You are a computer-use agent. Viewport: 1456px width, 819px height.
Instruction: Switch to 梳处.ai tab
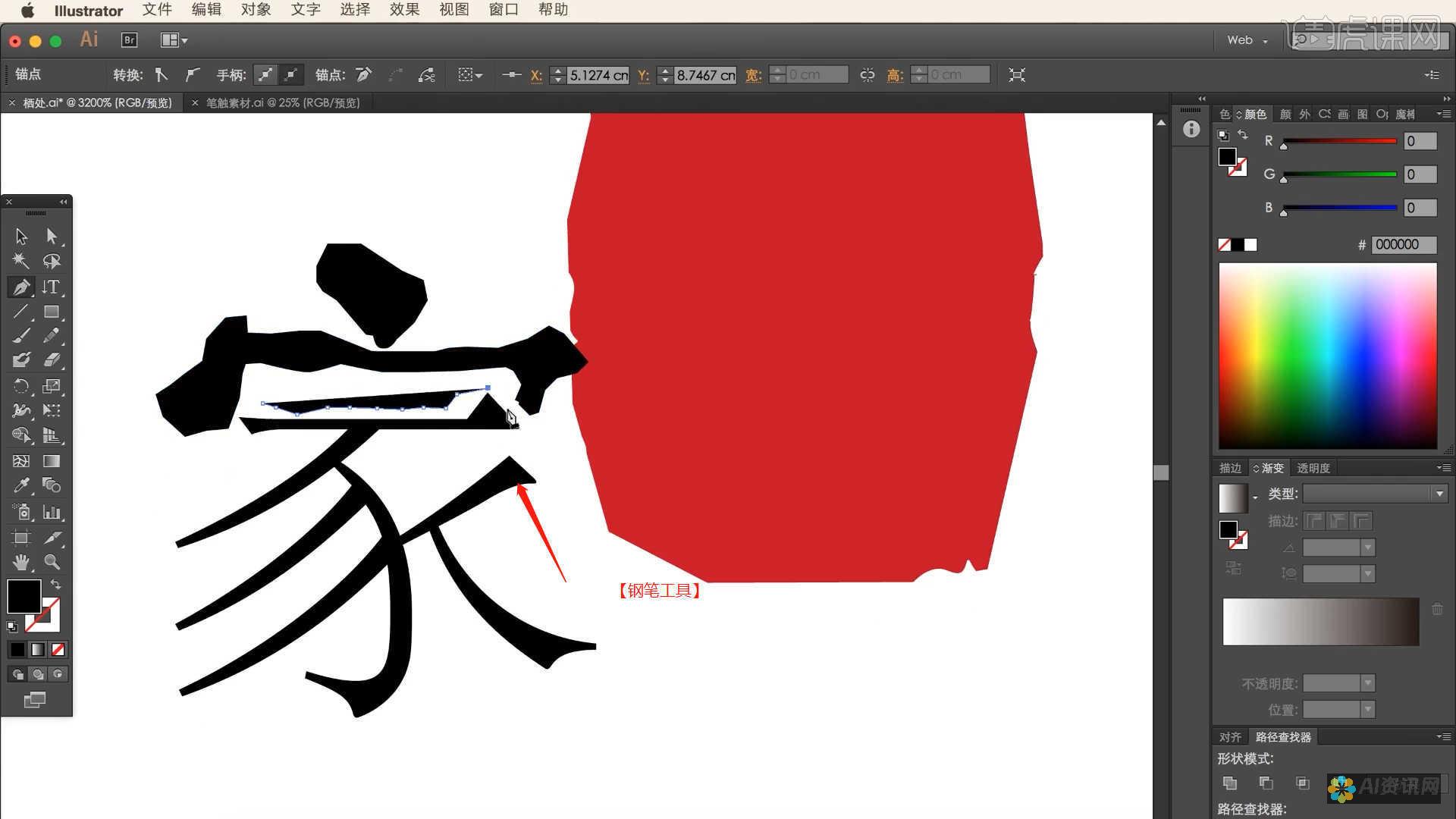tap(95, 101)
